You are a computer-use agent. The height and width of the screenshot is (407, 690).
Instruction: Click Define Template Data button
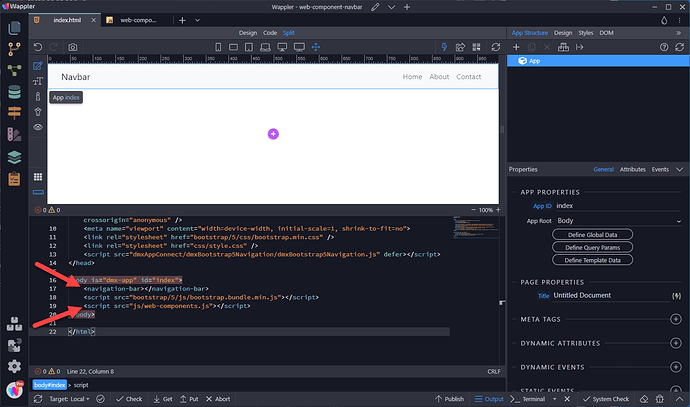592,260
